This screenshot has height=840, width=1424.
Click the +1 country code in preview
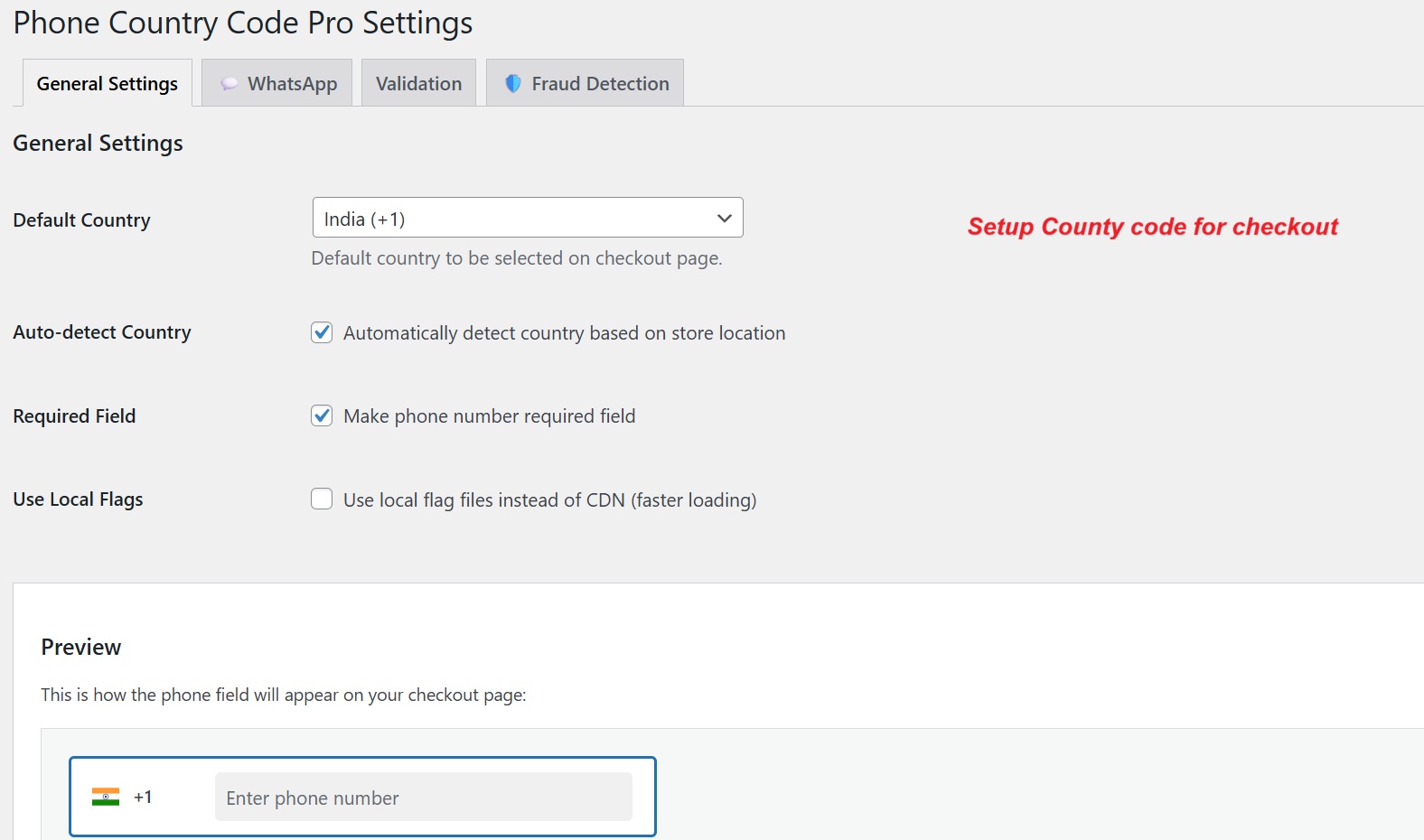(143, 797)
